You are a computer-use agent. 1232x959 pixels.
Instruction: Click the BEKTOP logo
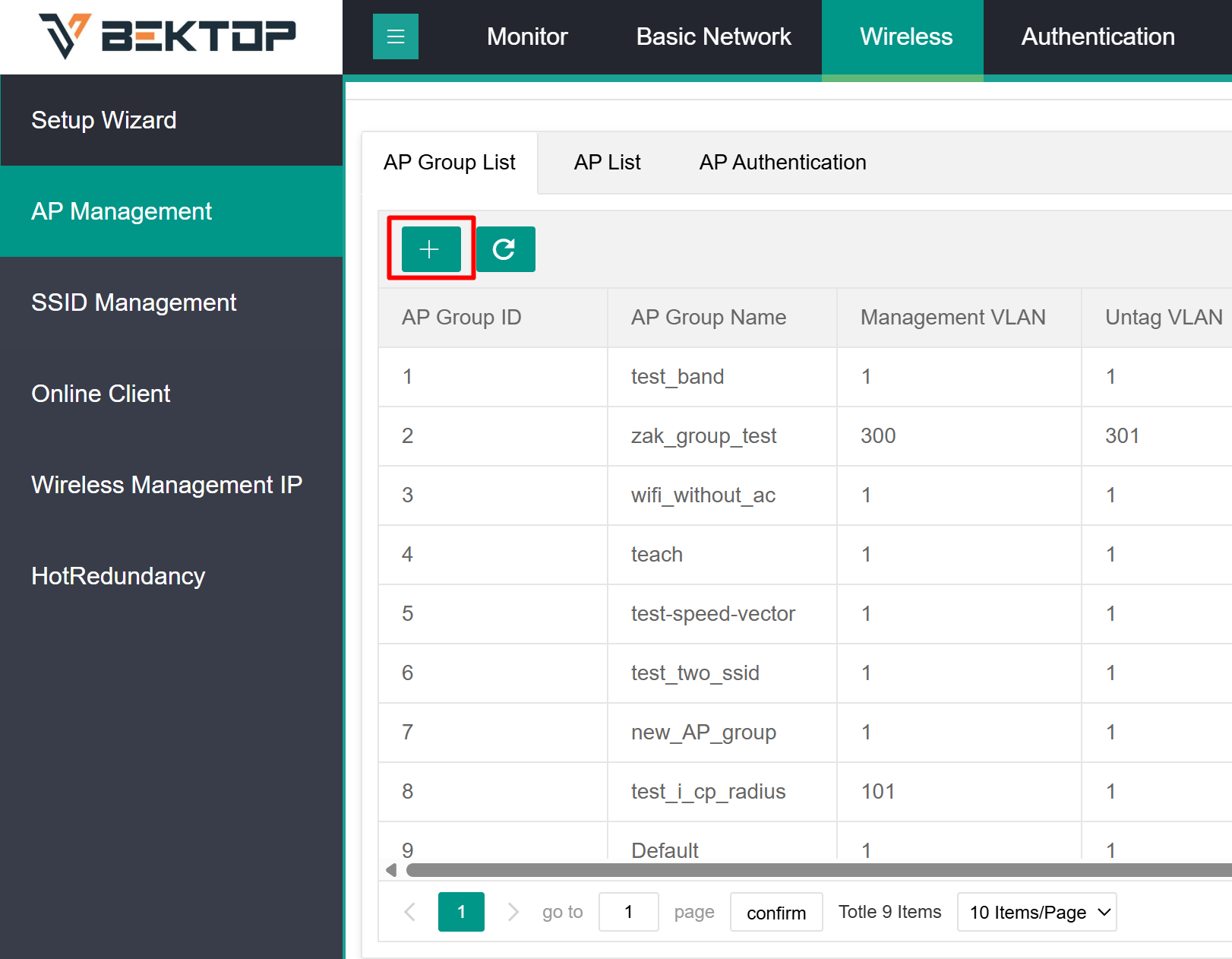(x=168, y=36)
